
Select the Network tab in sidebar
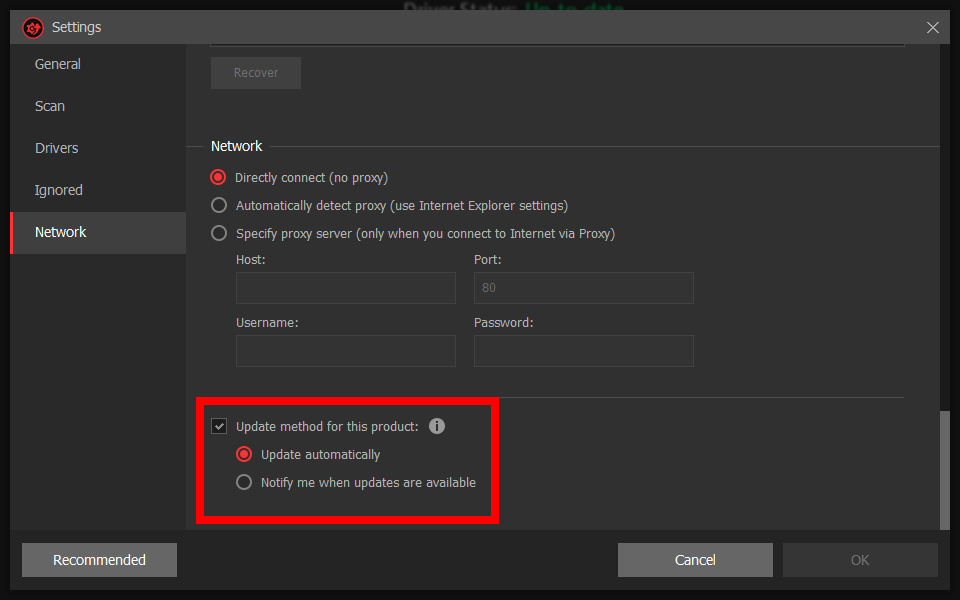coord(61,232)
